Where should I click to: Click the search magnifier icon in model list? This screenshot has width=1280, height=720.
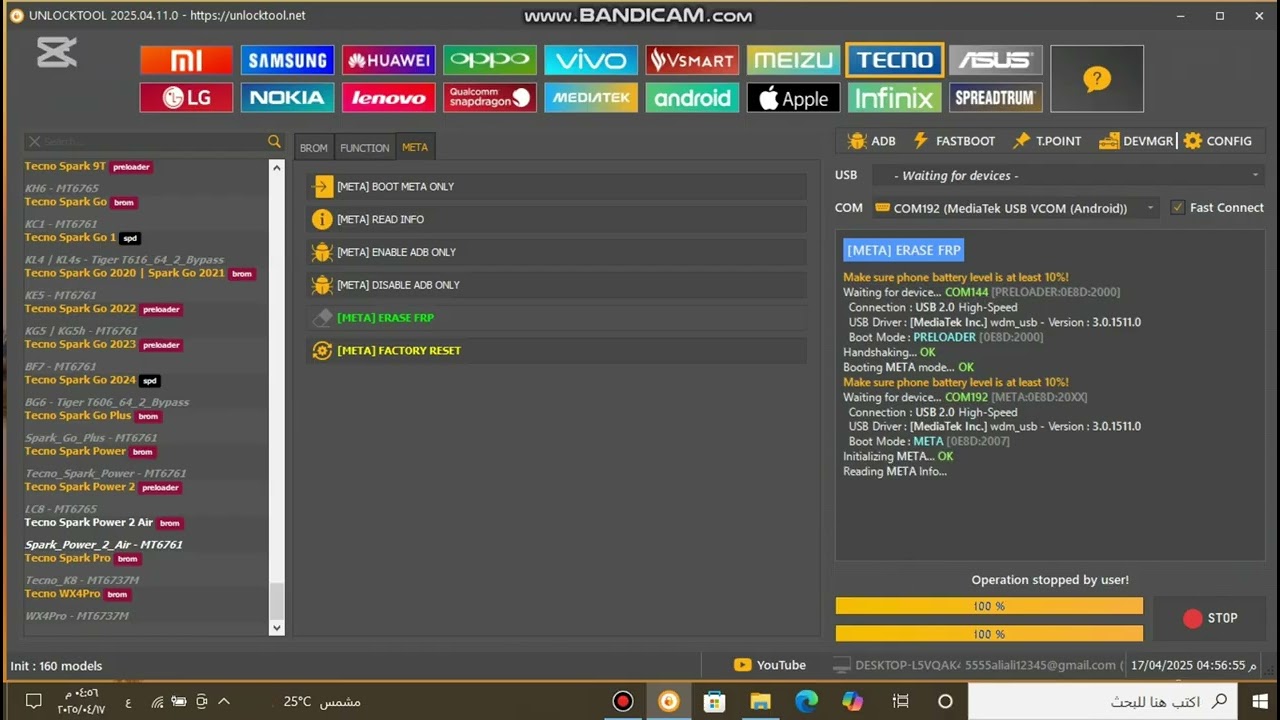click(274, 142)
